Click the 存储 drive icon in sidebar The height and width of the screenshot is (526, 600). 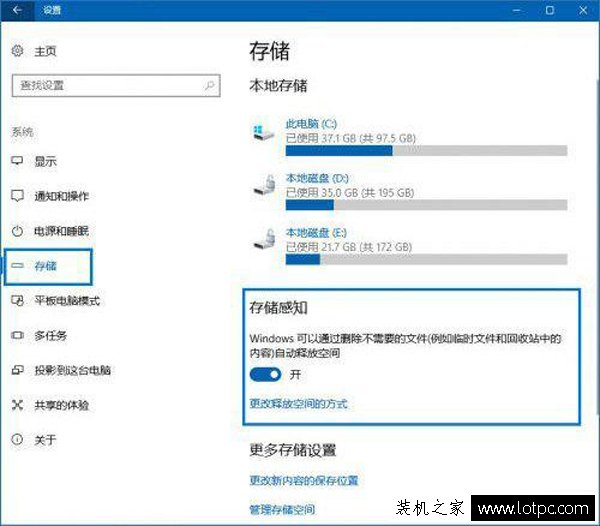click(x=17, y=265)
